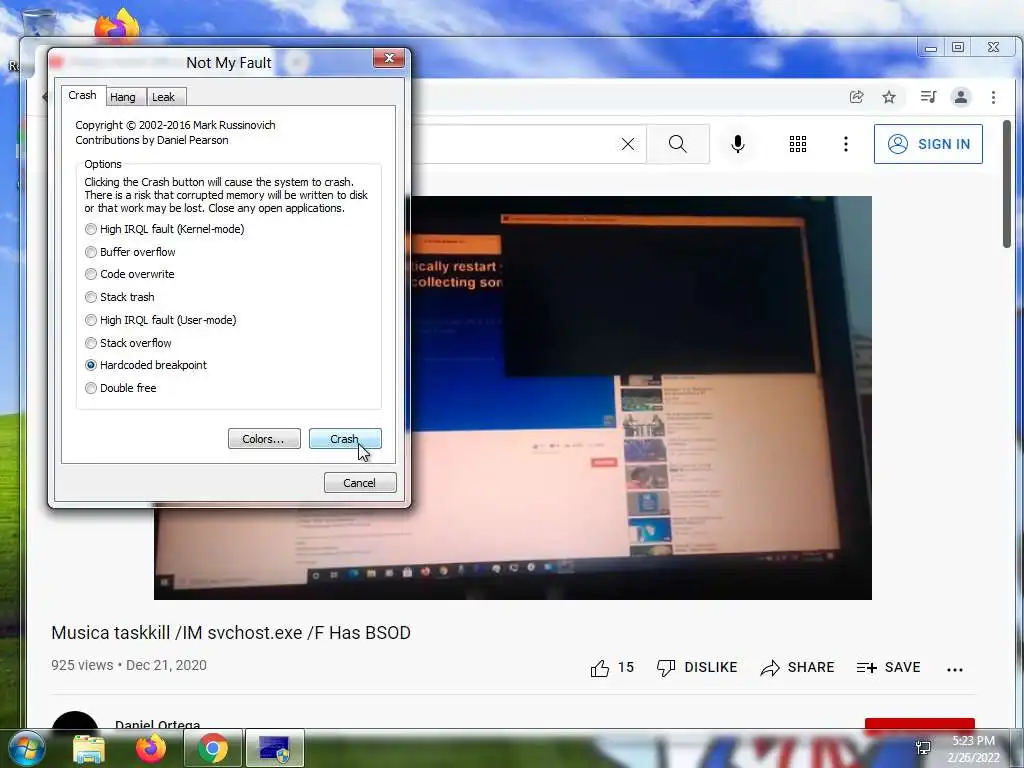Clear the YouTube search box
The image size is (1024, 768).
click(628, 144)
